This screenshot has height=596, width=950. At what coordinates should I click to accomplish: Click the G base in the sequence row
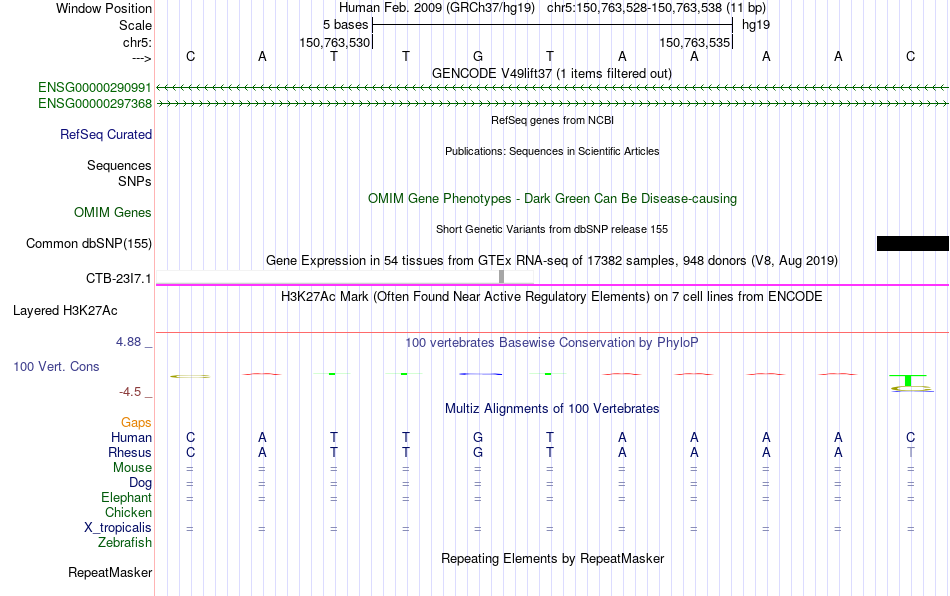click(x=478, y=56)
